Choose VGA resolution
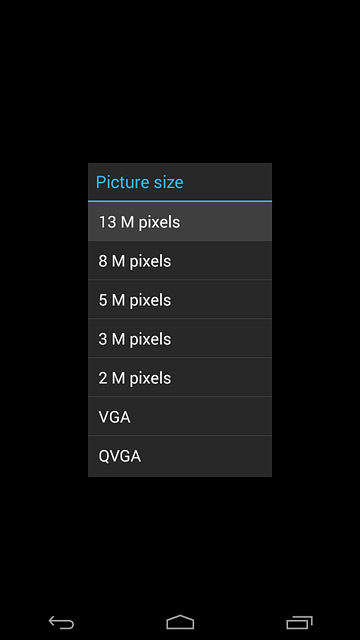The width and height of the screenshot is (360, 640). point(180,417)
